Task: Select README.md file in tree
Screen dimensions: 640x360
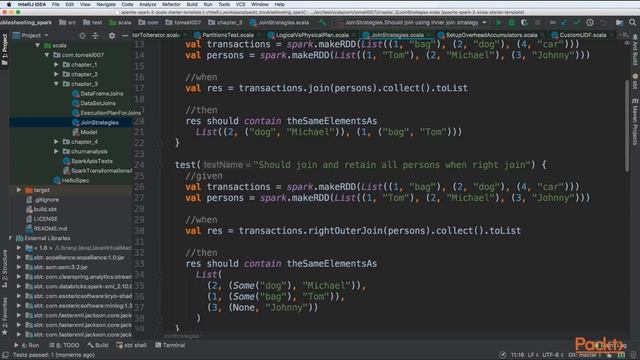Action: [x=47, y=228]
